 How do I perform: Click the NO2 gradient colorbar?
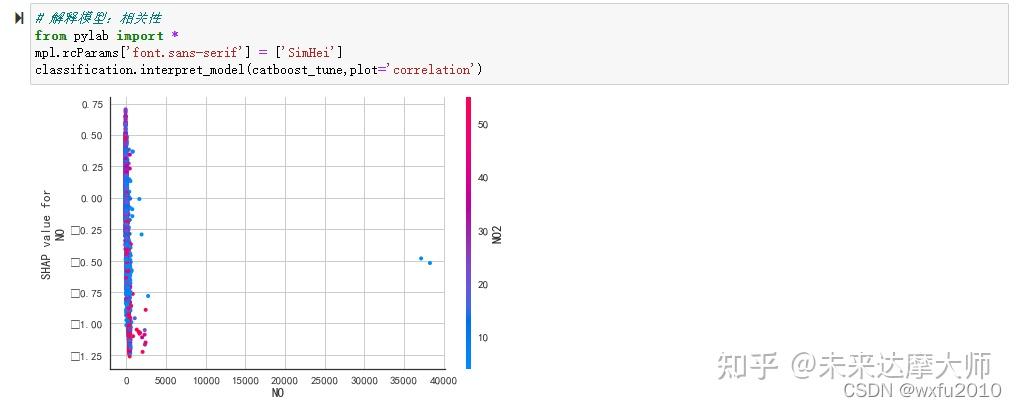pos(469,232)
